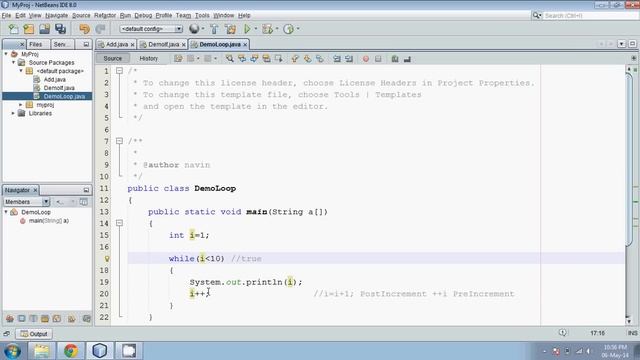This screenshot has width=640, height=360.
Task: Undo the last edit
Action: click(84, 29)
